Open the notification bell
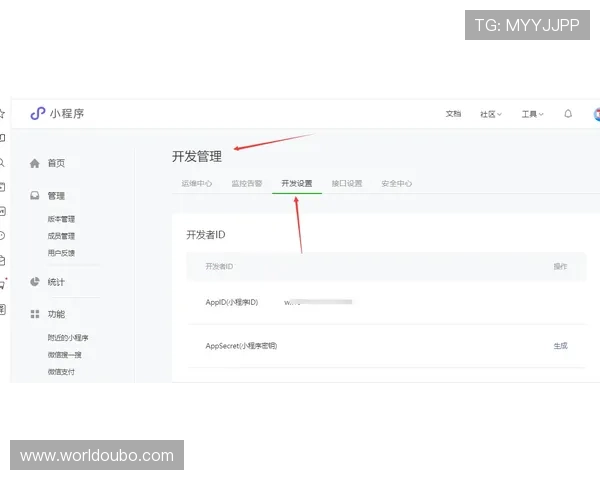Screen dimensions: 600x480 click(568, 114)
